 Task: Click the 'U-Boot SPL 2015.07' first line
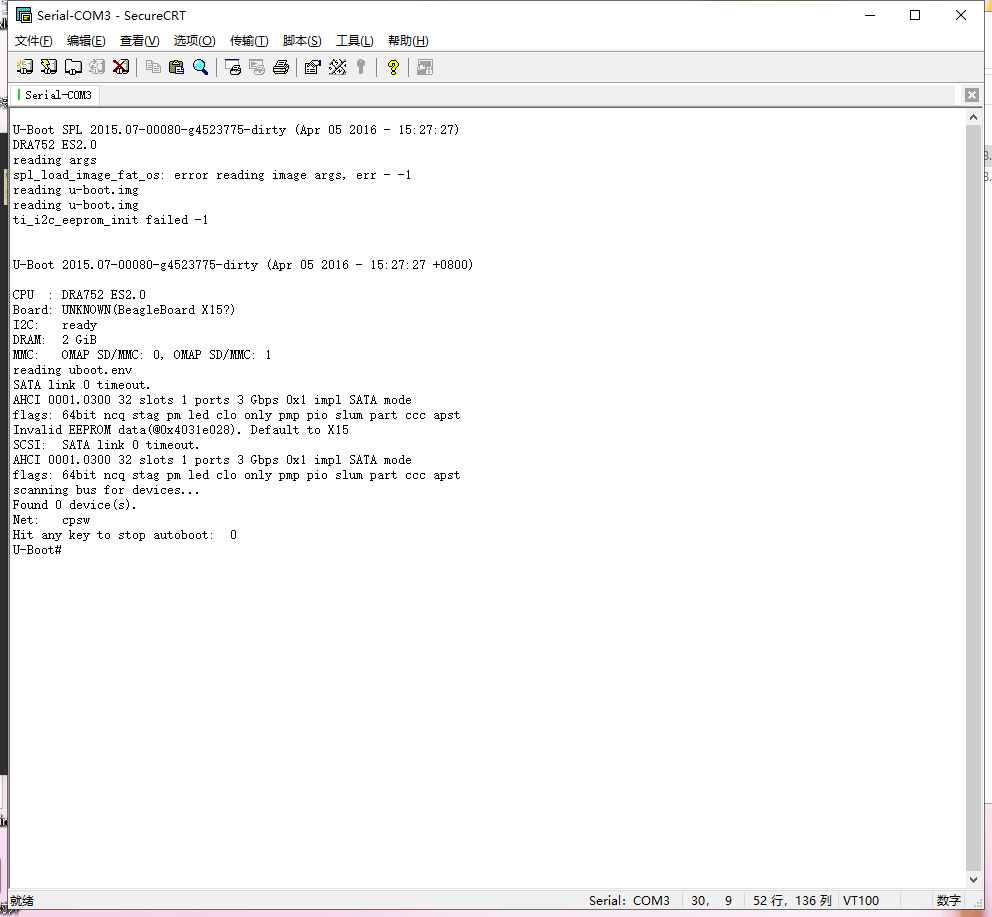pyautogui.click(x=236, y=130)
